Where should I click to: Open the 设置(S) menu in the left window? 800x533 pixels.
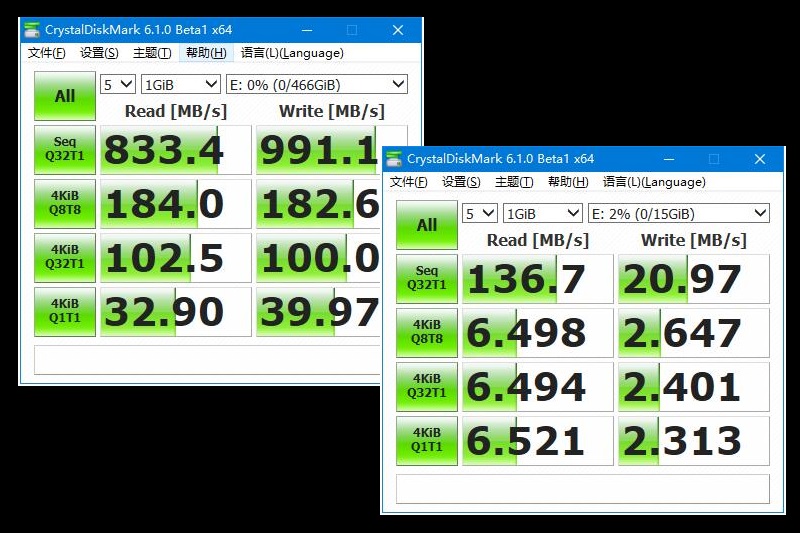point(99,53)
